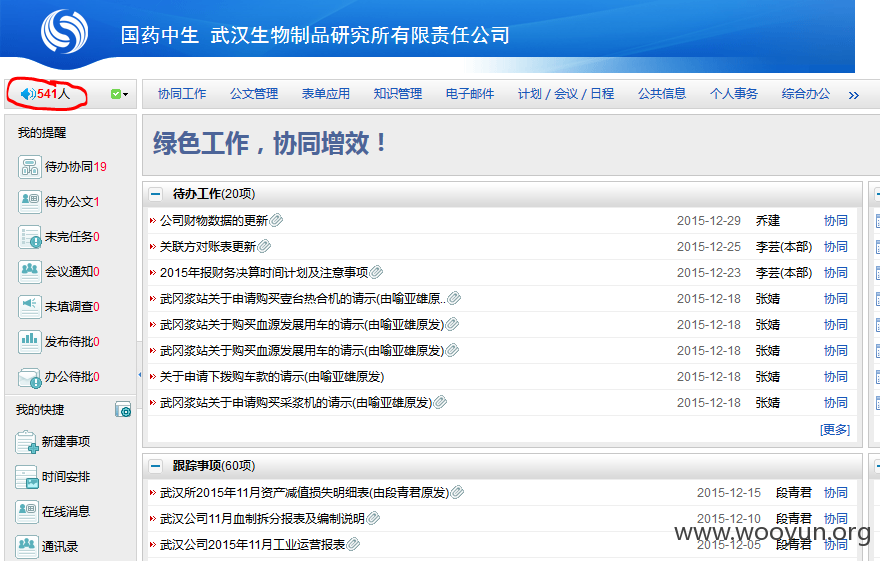
Task: Open 2015年报财务决算时间计划及注意事项
Action: click(264, 273)
